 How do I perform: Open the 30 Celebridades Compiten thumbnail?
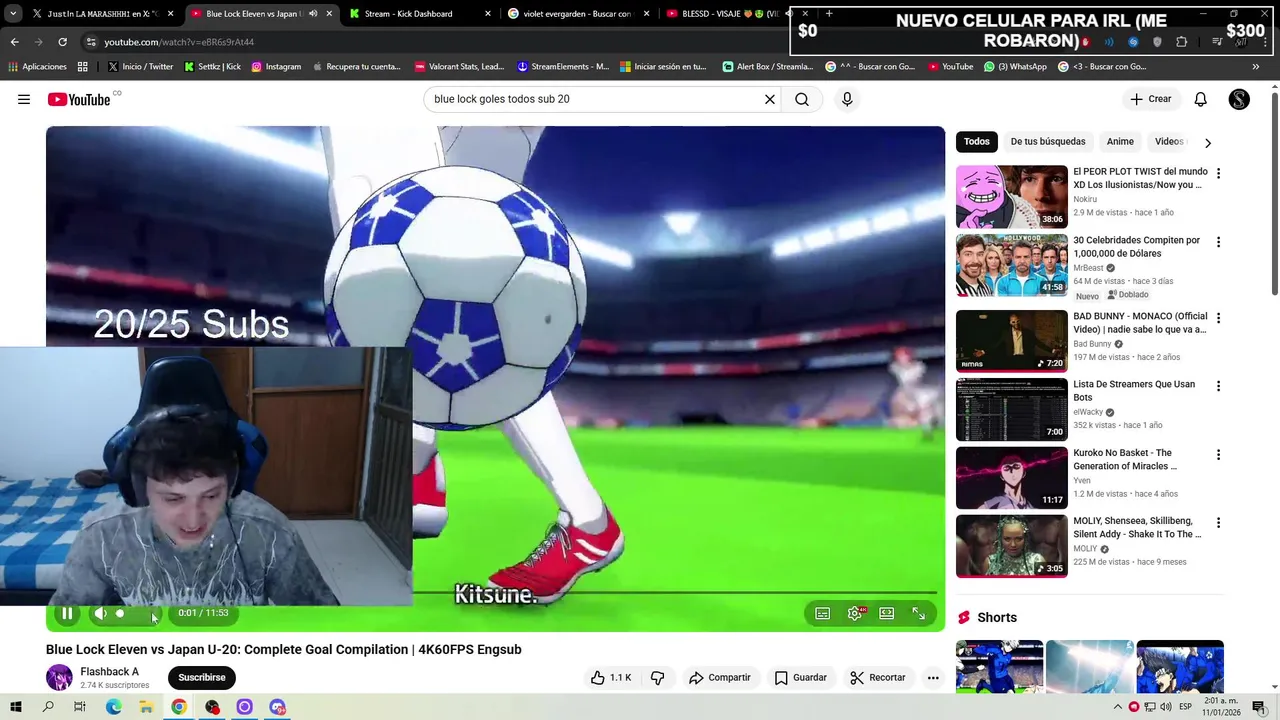(1012, 265)
